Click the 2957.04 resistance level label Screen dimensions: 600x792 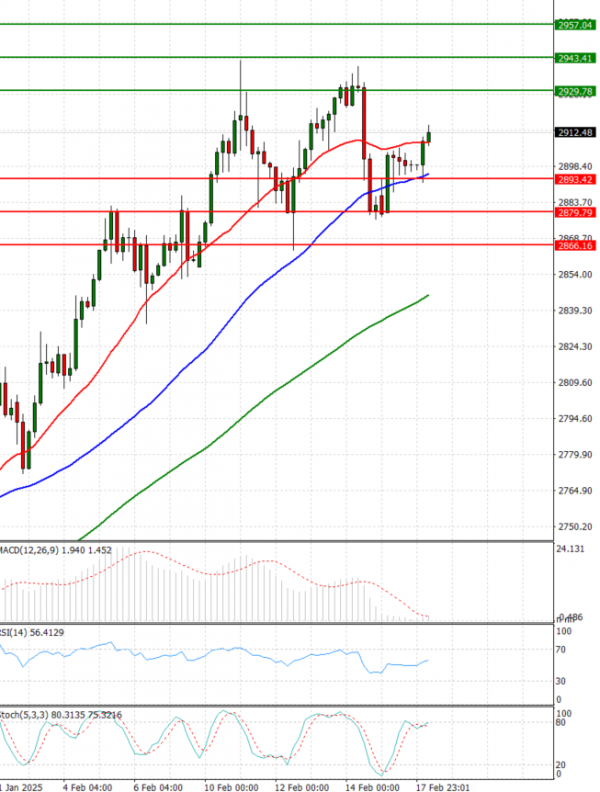pos(575,25)
